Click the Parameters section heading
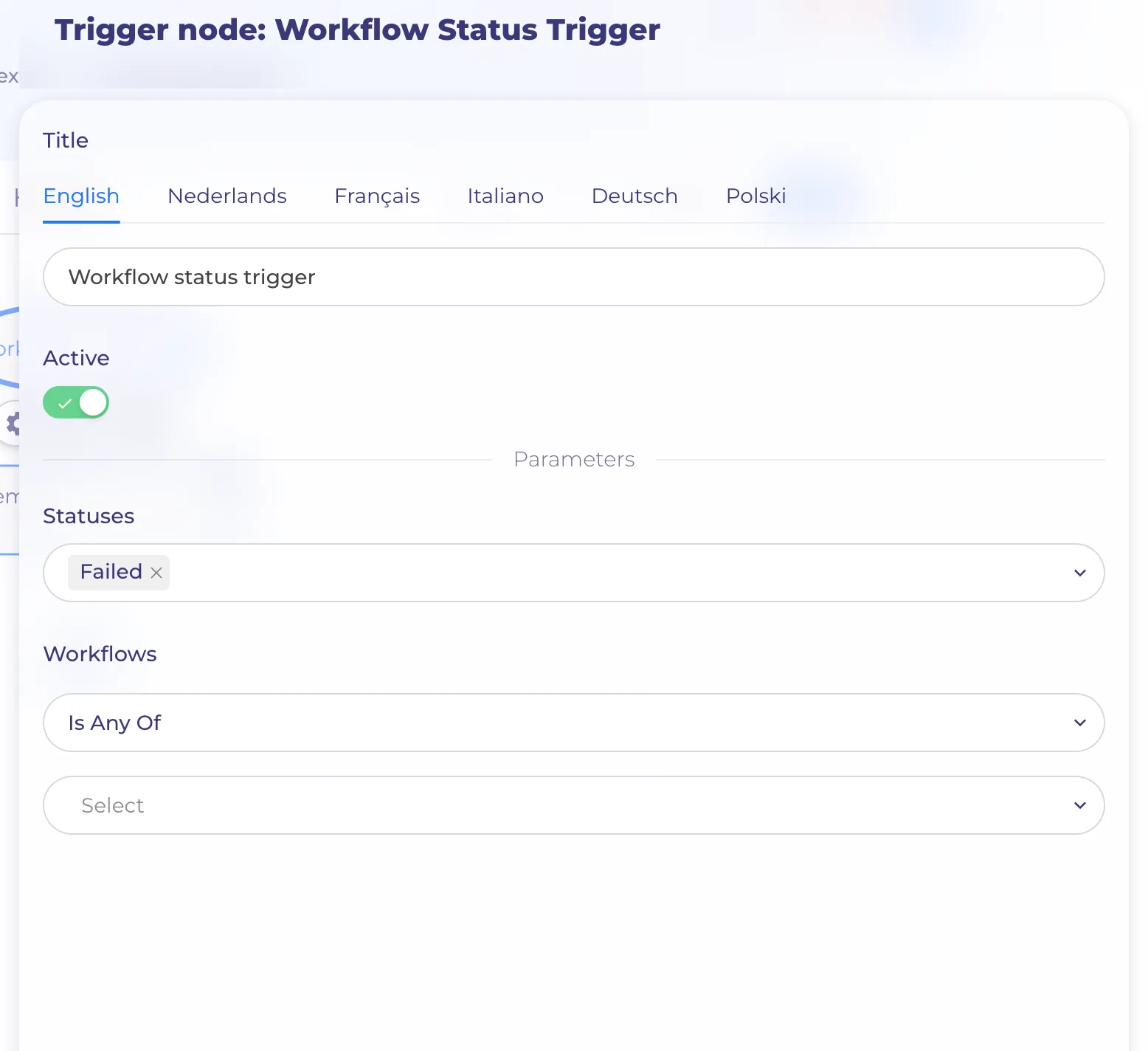The width and height of the screenshot is (1148, 1051). pyautogui.click(x=574, y=459)
